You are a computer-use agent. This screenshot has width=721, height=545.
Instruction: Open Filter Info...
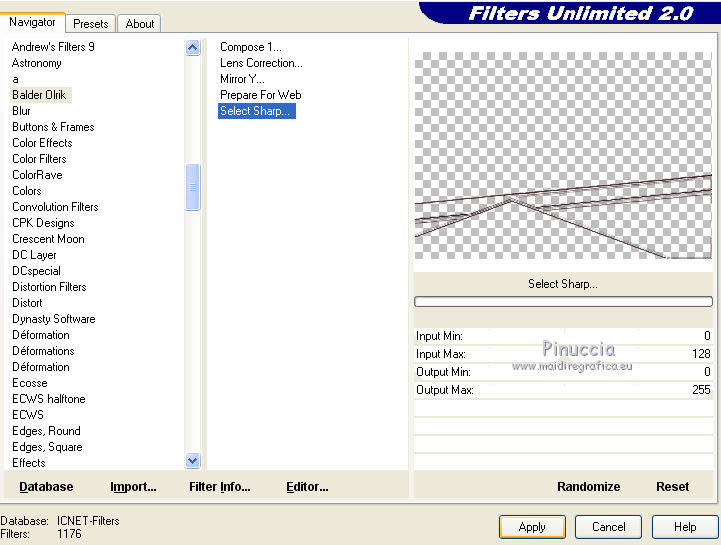tap(220, 487)
